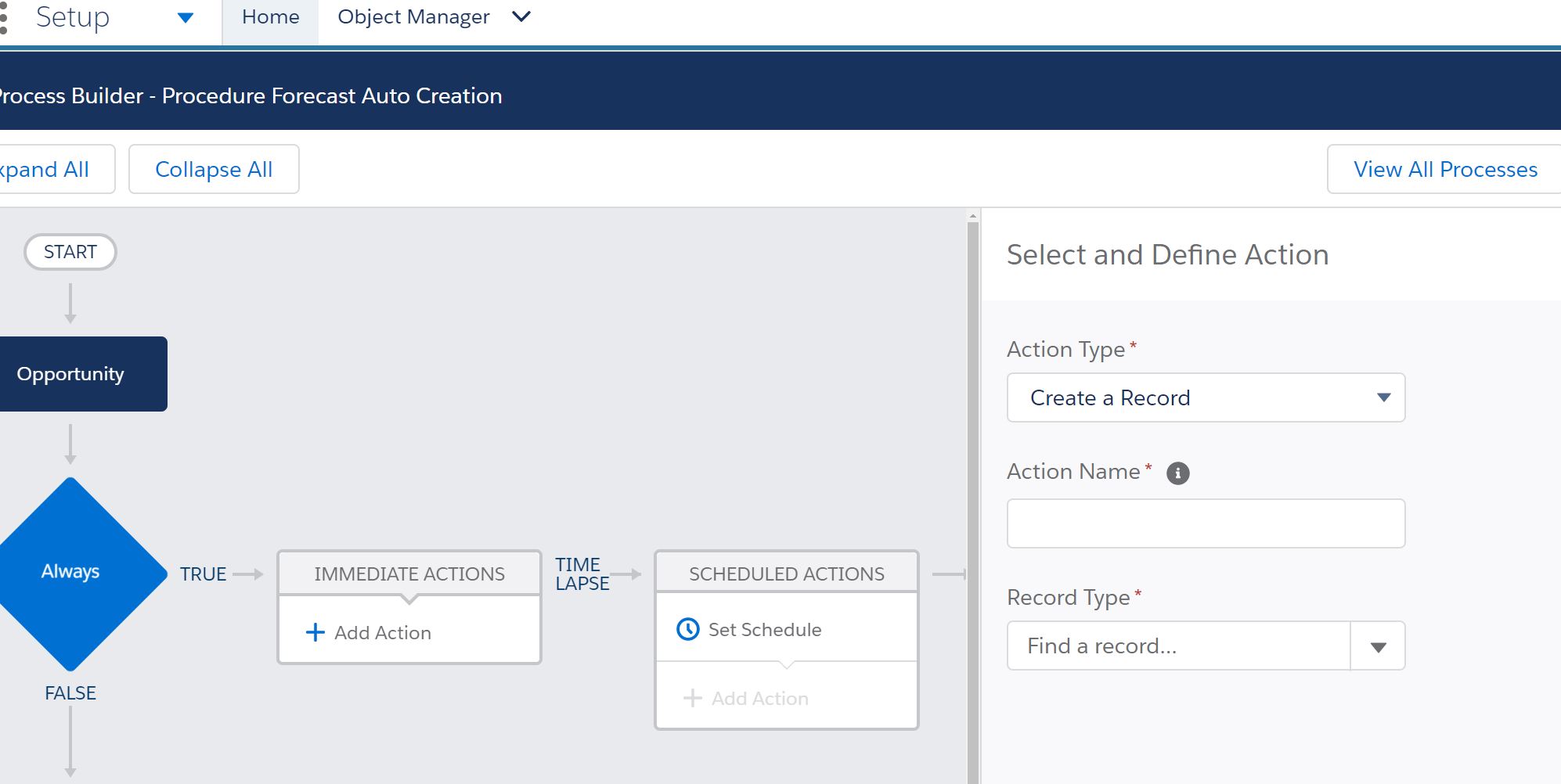Click the plus icon in Immediate Actions
The height and width of the screenshot is (784, 1561).
[x=315, y=632]
